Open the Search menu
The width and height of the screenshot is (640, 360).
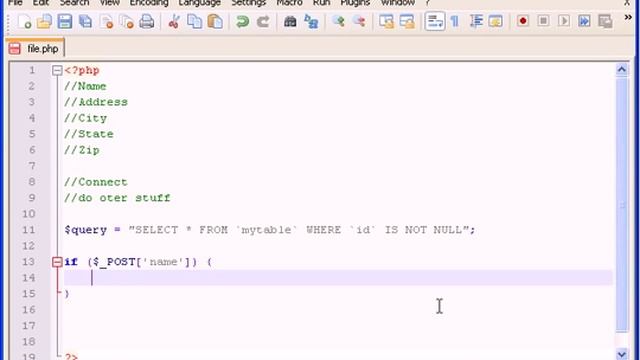[74, 3]
